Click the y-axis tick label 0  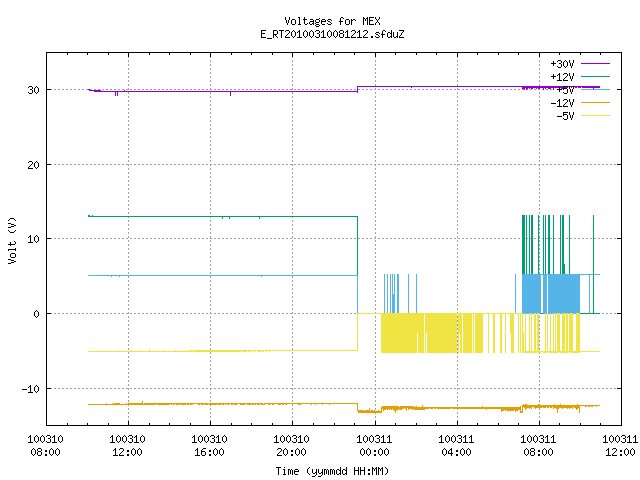(x=37, y=314)
